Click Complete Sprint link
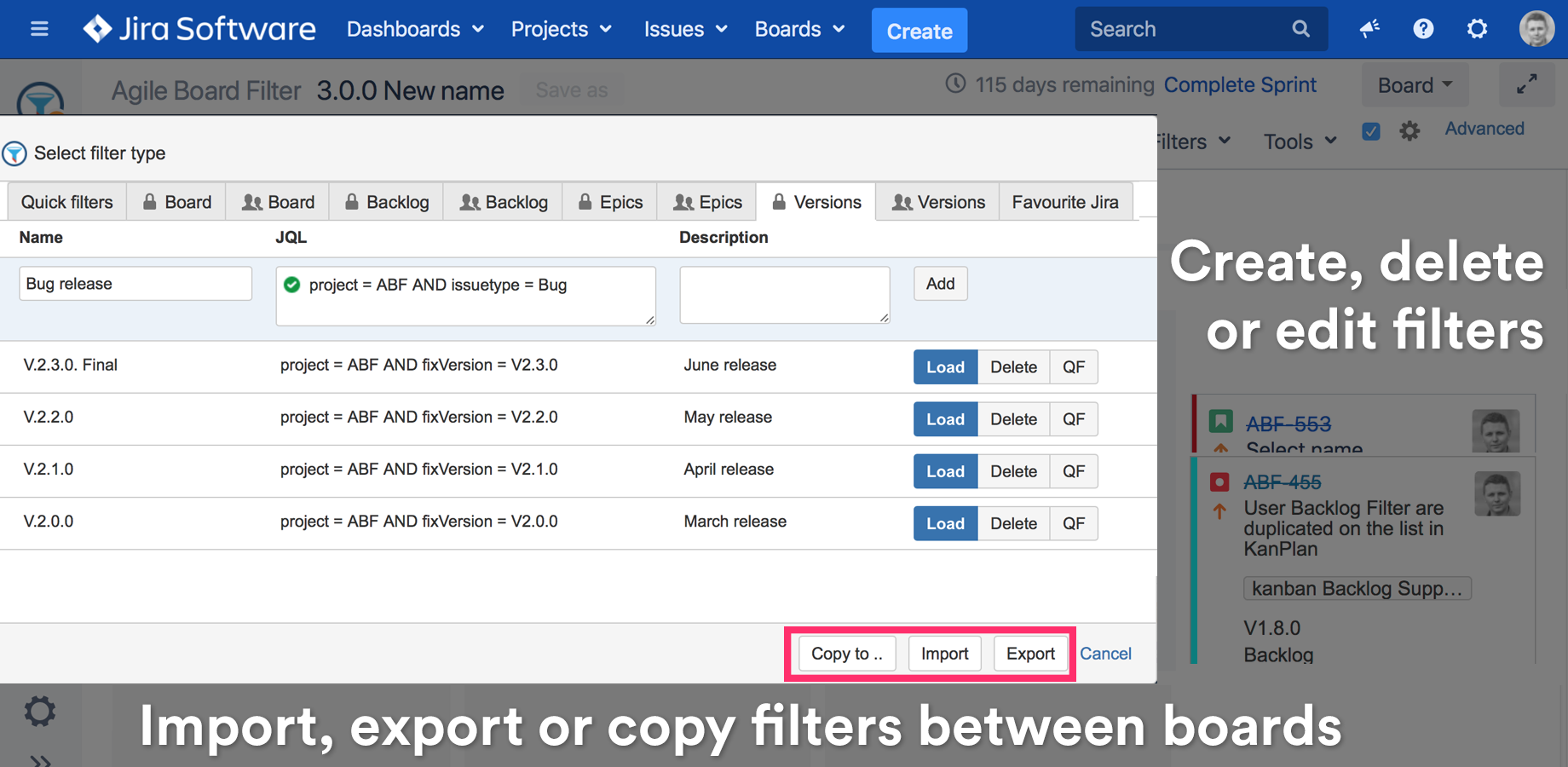Screen dimensions: 1568x767 (x=1240, y=84)
